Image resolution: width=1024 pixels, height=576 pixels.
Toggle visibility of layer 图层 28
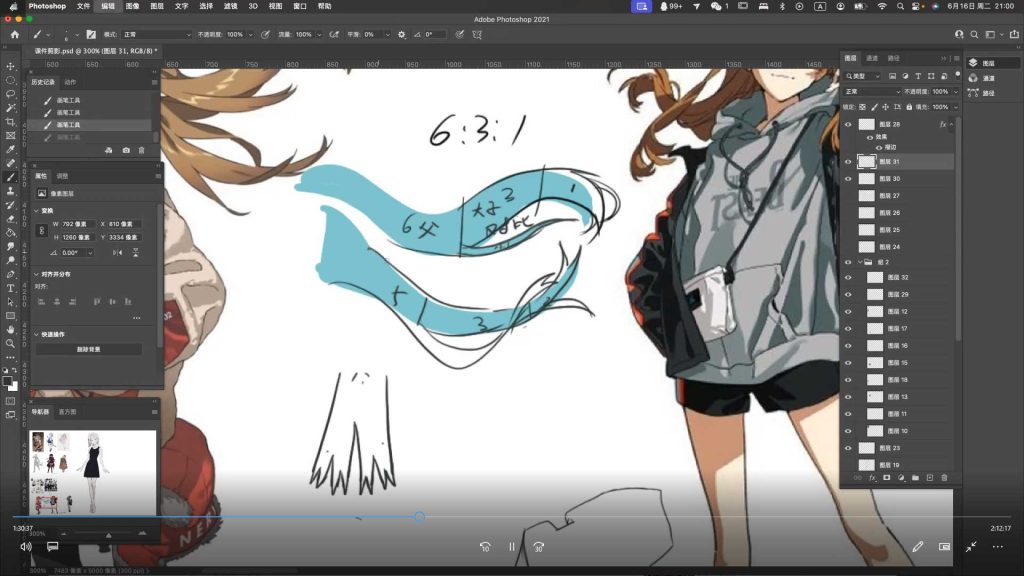848,124
